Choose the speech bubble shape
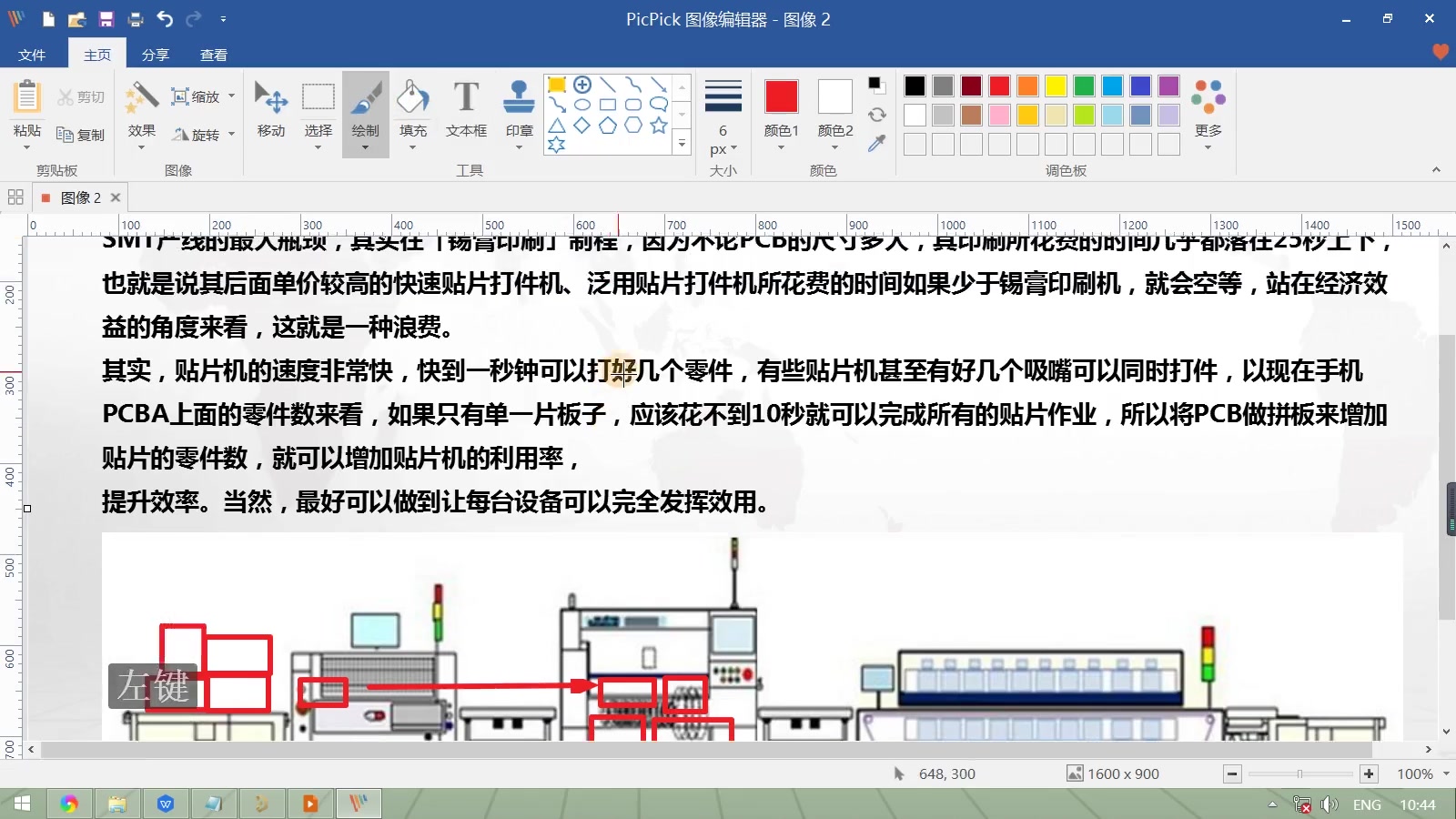1456x819 pixels. point(659,105)
